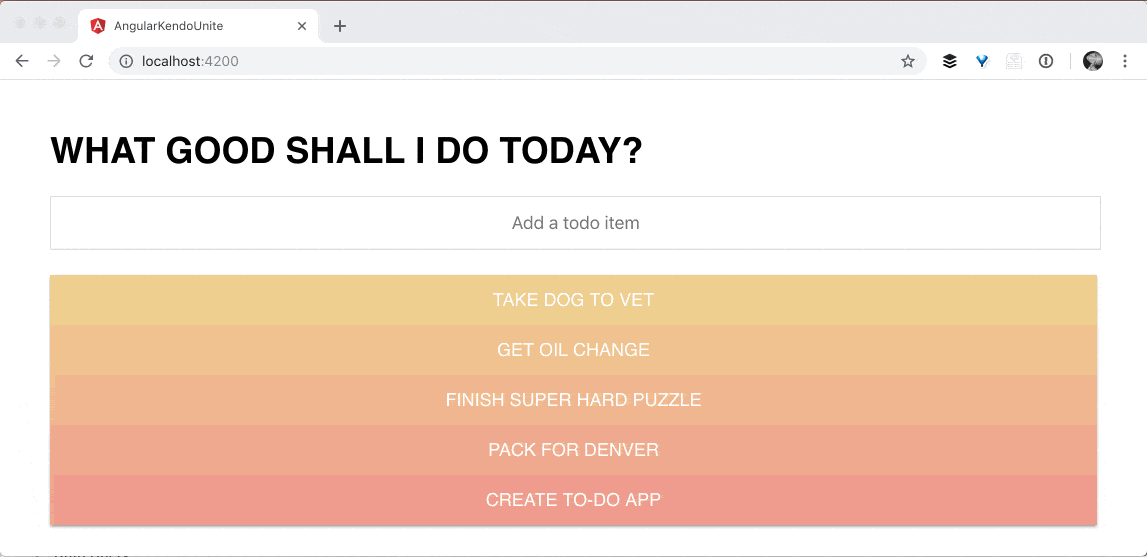Image resolution: width=1147 pixels, height=557 pixels.
Task: Go back using the browser back arrow
Action: 22,61
